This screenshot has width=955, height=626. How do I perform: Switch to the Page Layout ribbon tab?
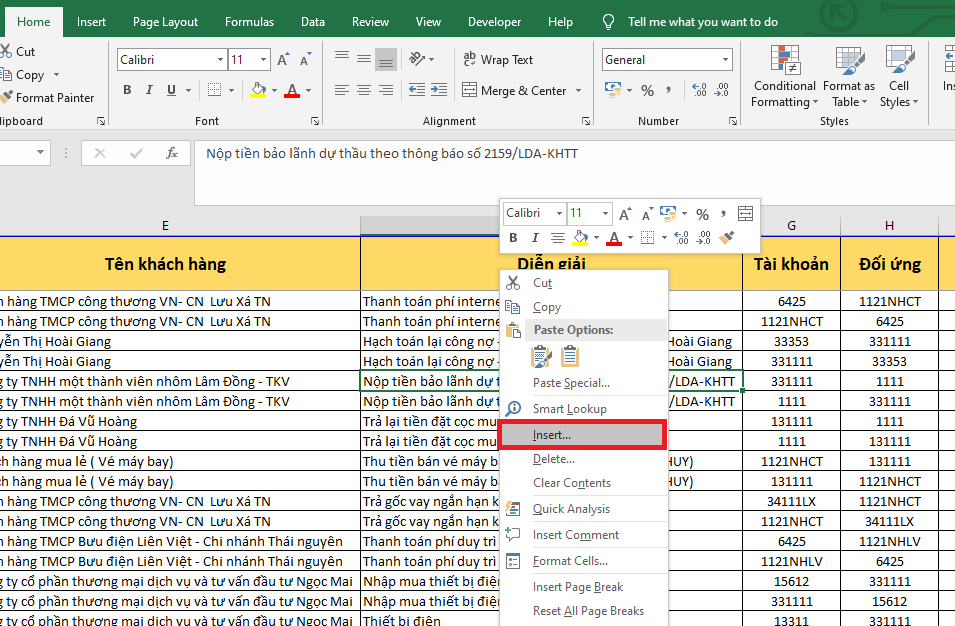[165, 22]
